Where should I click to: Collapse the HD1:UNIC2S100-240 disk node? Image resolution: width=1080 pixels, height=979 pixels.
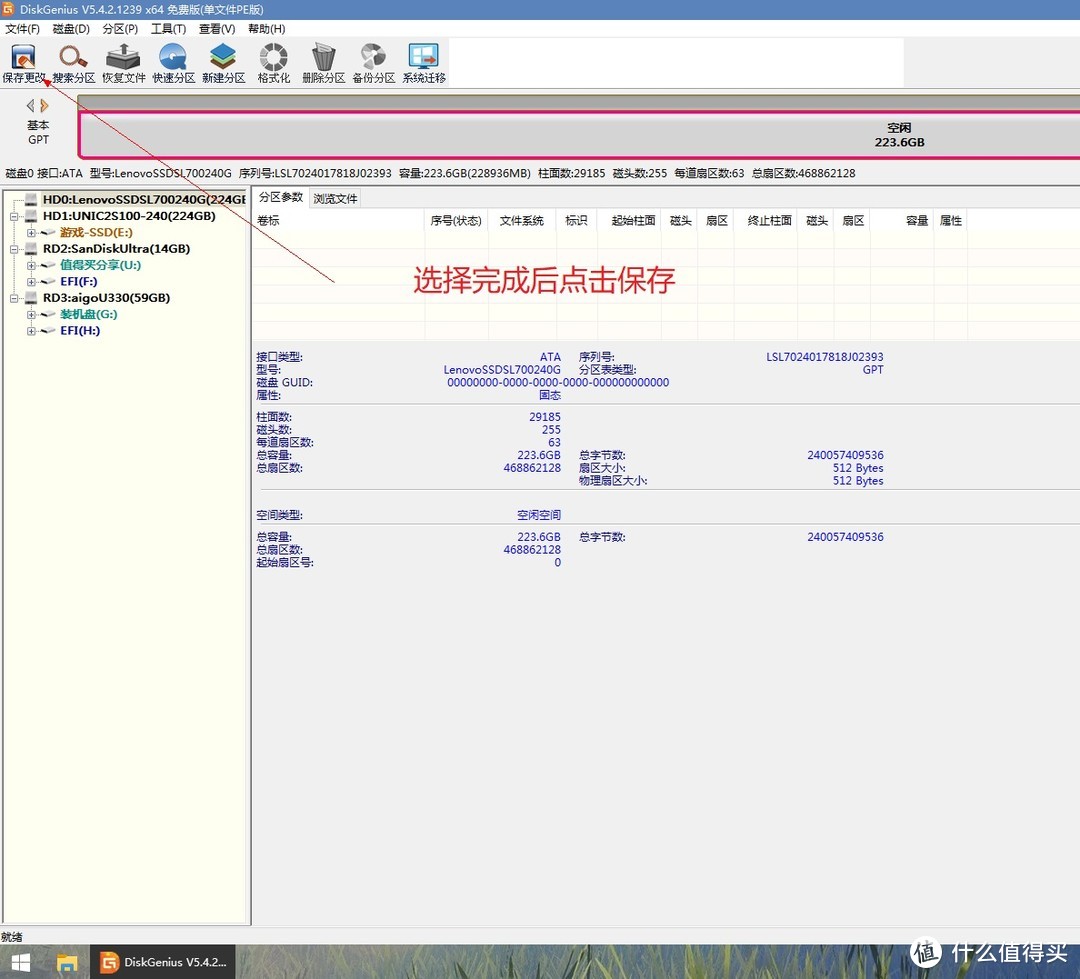(x=15, y=216)
